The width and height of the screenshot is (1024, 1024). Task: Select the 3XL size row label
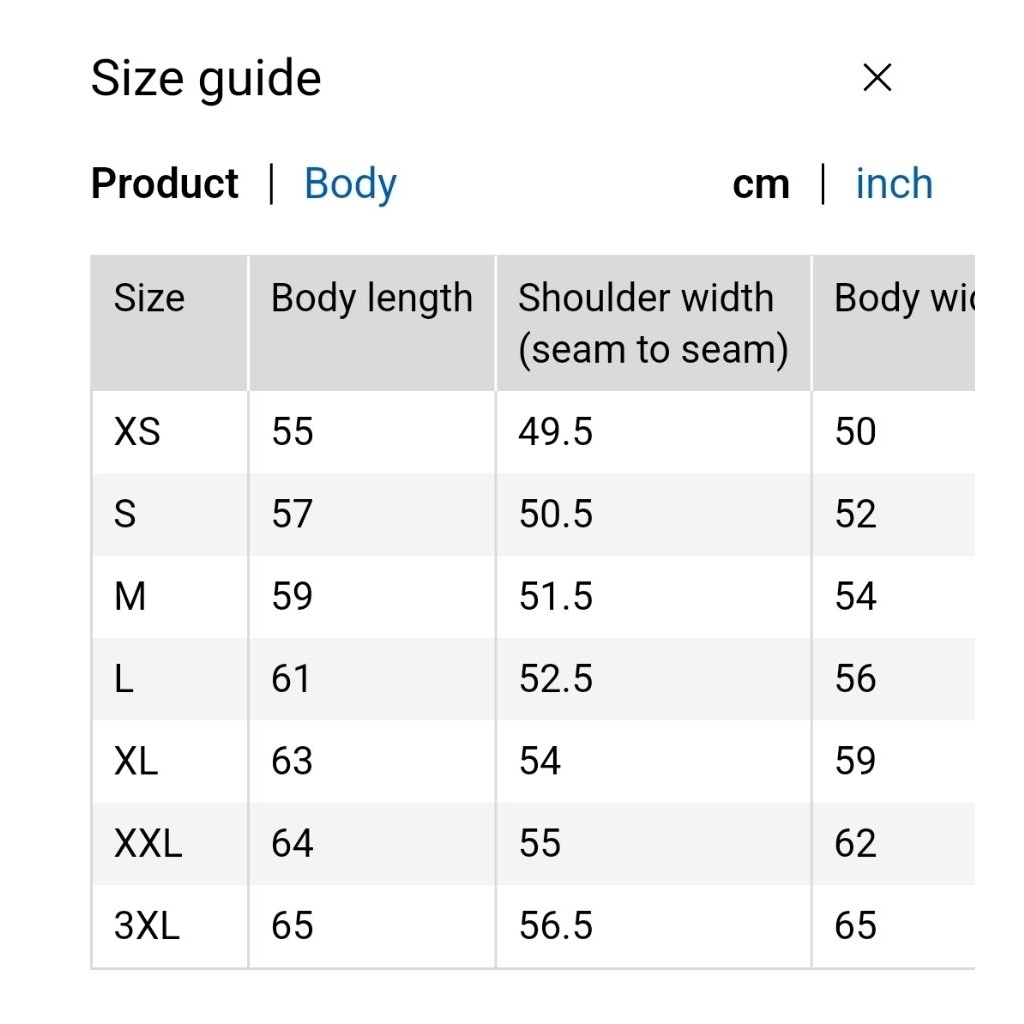pos(147,926)
